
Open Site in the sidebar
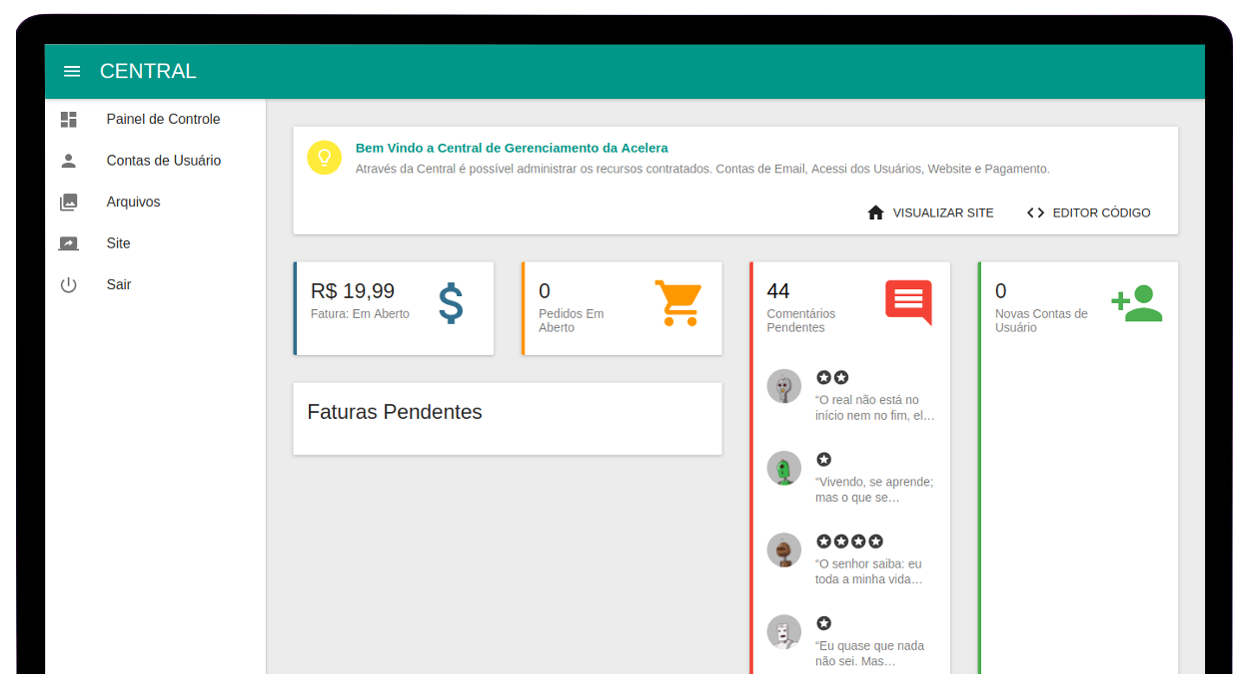(118, 244)
